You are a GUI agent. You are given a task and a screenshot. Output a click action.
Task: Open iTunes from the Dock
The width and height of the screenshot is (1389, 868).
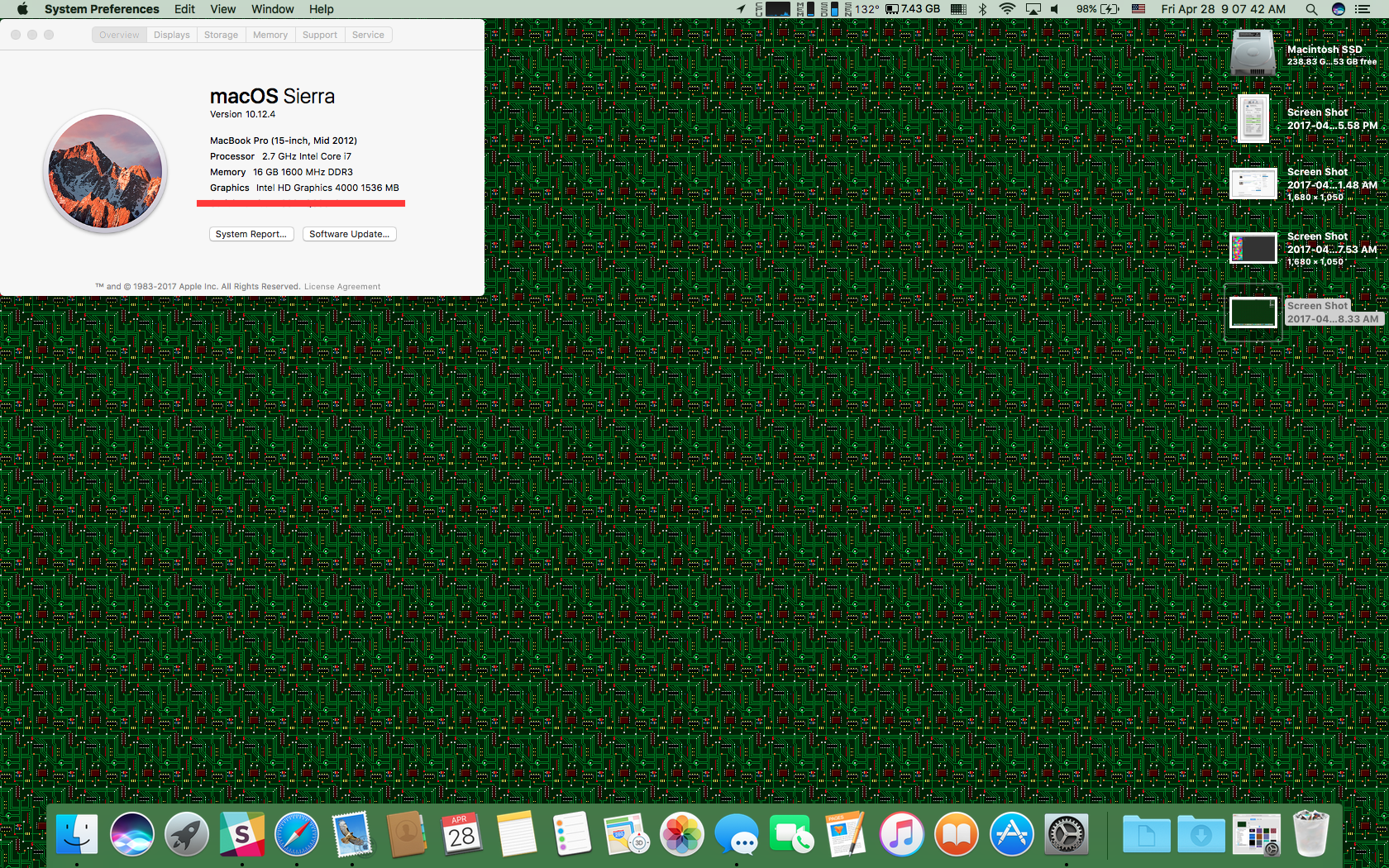pyautogui.click(x=901, y=833)
